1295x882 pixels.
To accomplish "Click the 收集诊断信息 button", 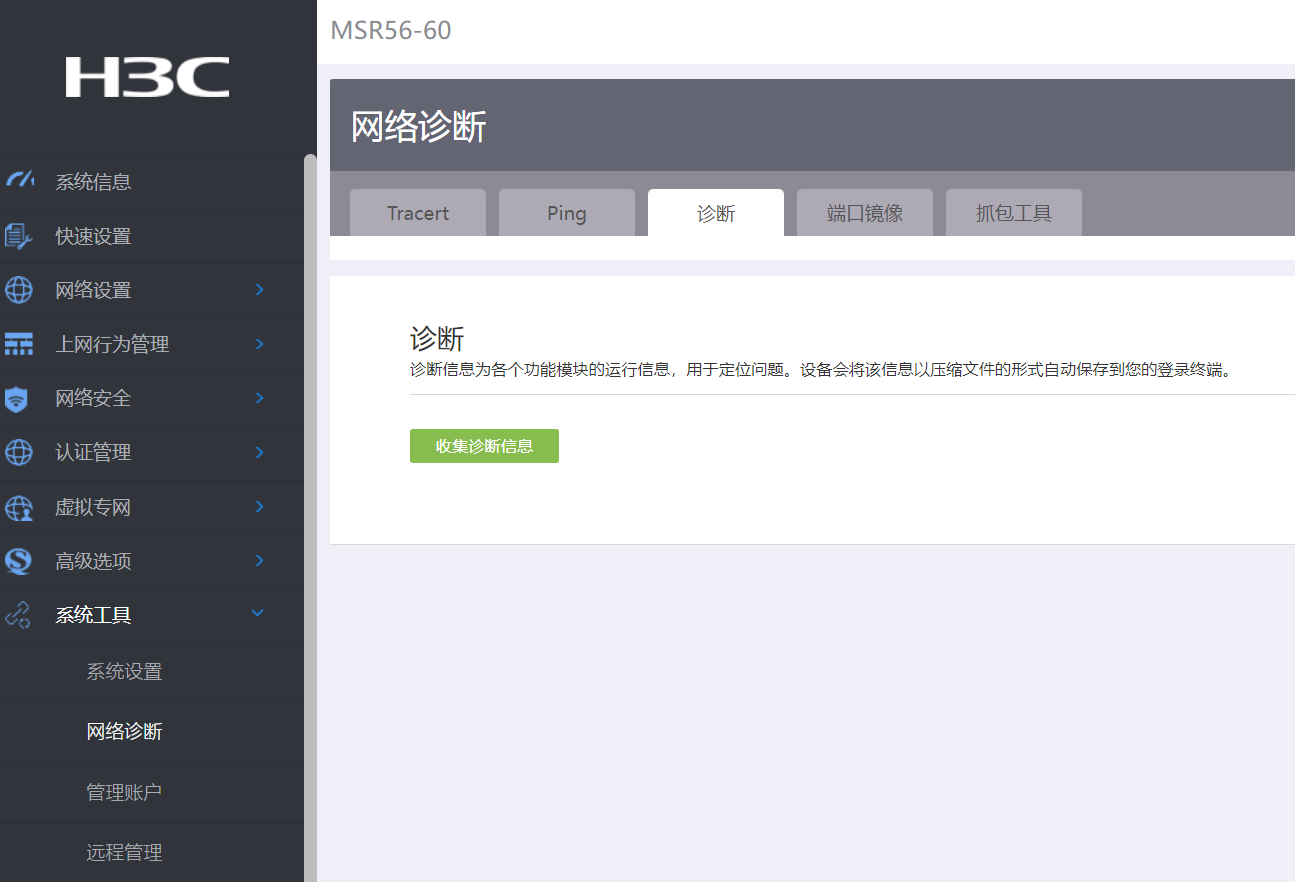I will (484, 446).
